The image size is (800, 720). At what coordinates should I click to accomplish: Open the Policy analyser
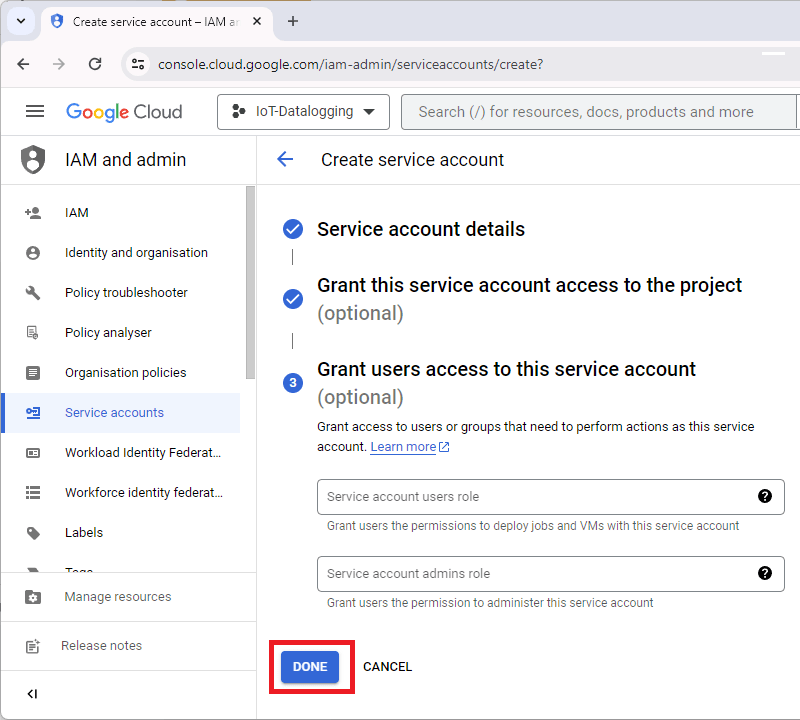point(106,332)
